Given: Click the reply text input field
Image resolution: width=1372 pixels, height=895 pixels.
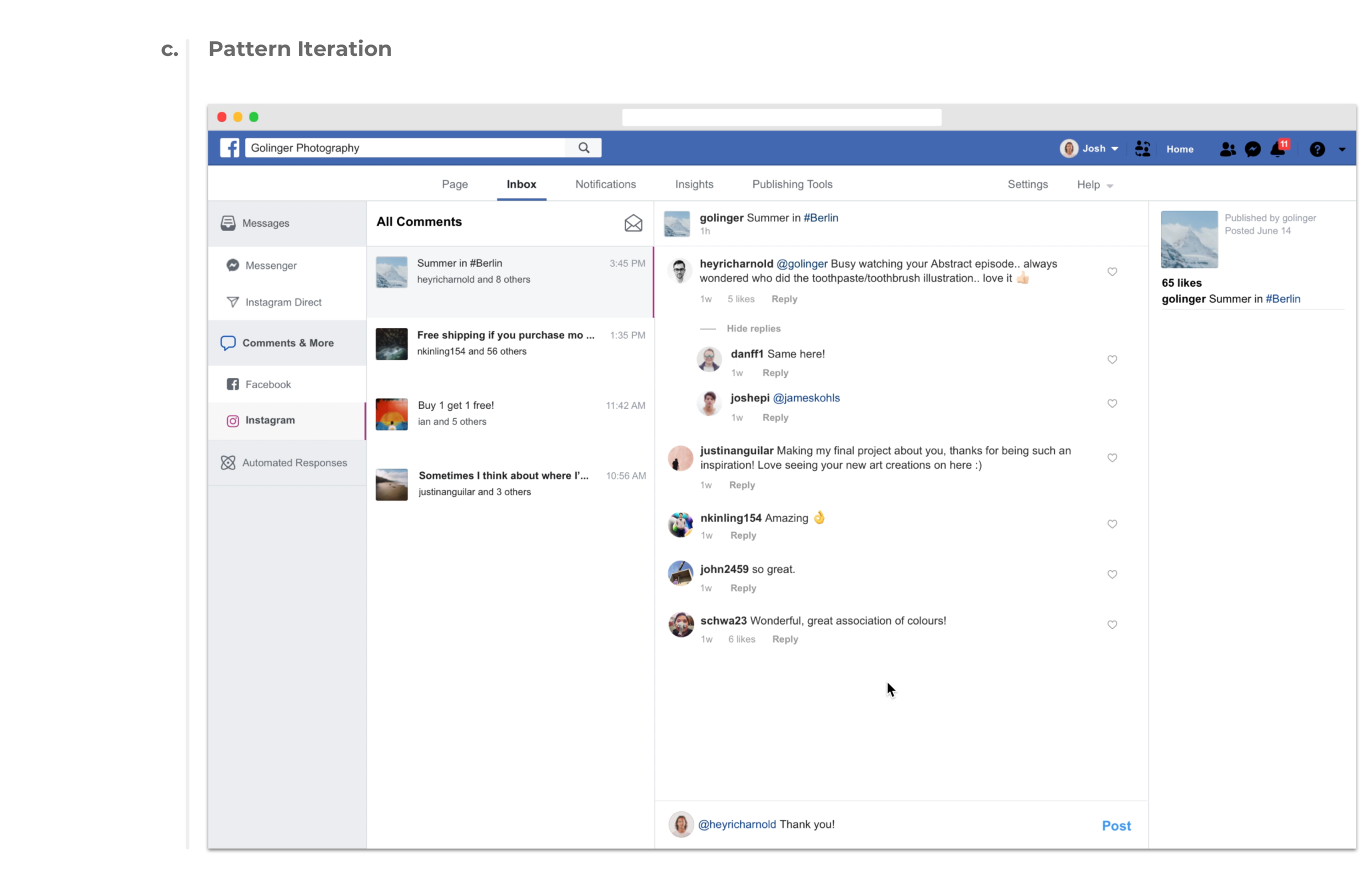Looking at the screenshot, I should pyautogui.click(x=895, y=825).
